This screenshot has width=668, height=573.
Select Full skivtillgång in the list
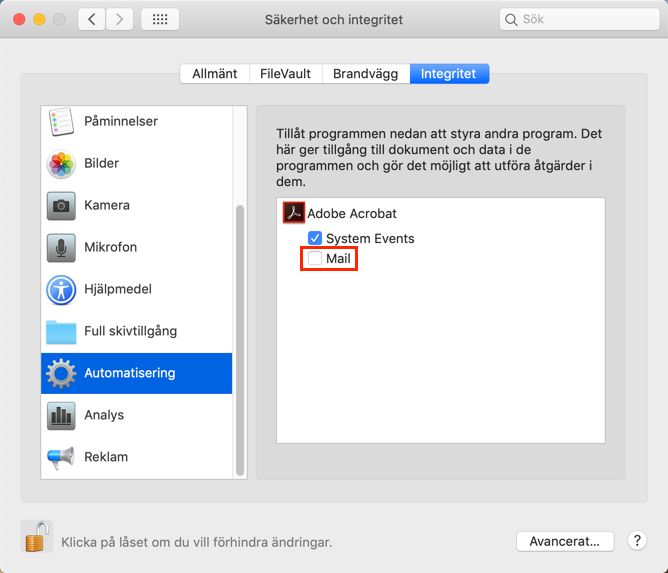[137, 331]
